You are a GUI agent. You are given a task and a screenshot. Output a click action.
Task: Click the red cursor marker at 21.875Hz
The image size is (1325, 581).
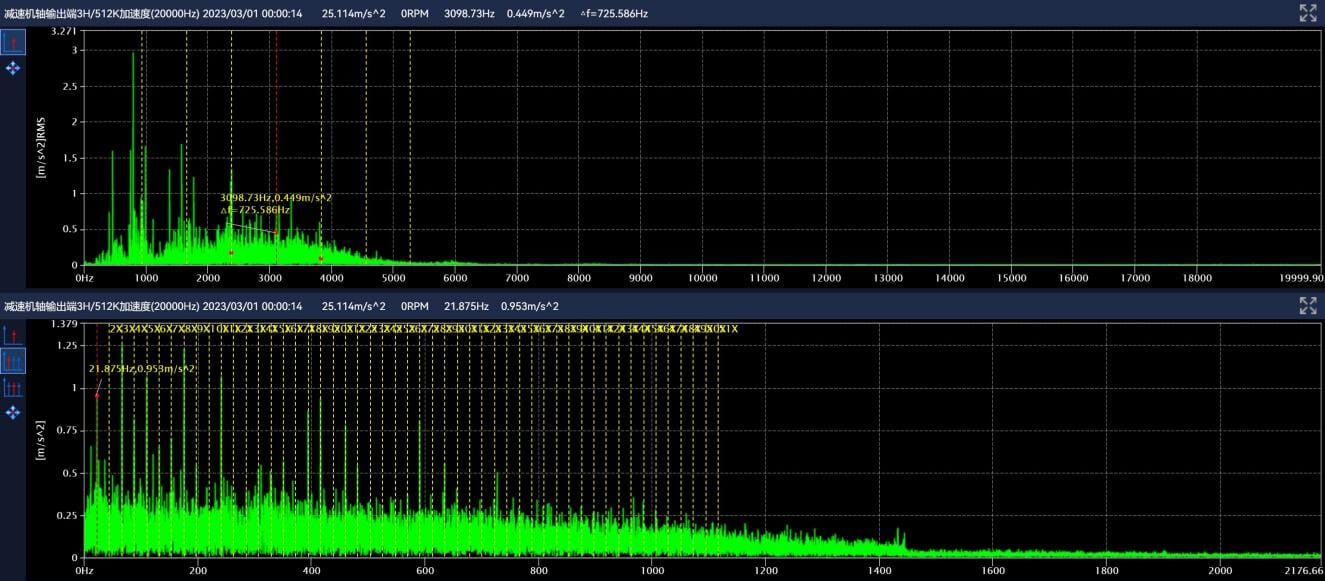[97, 396]
